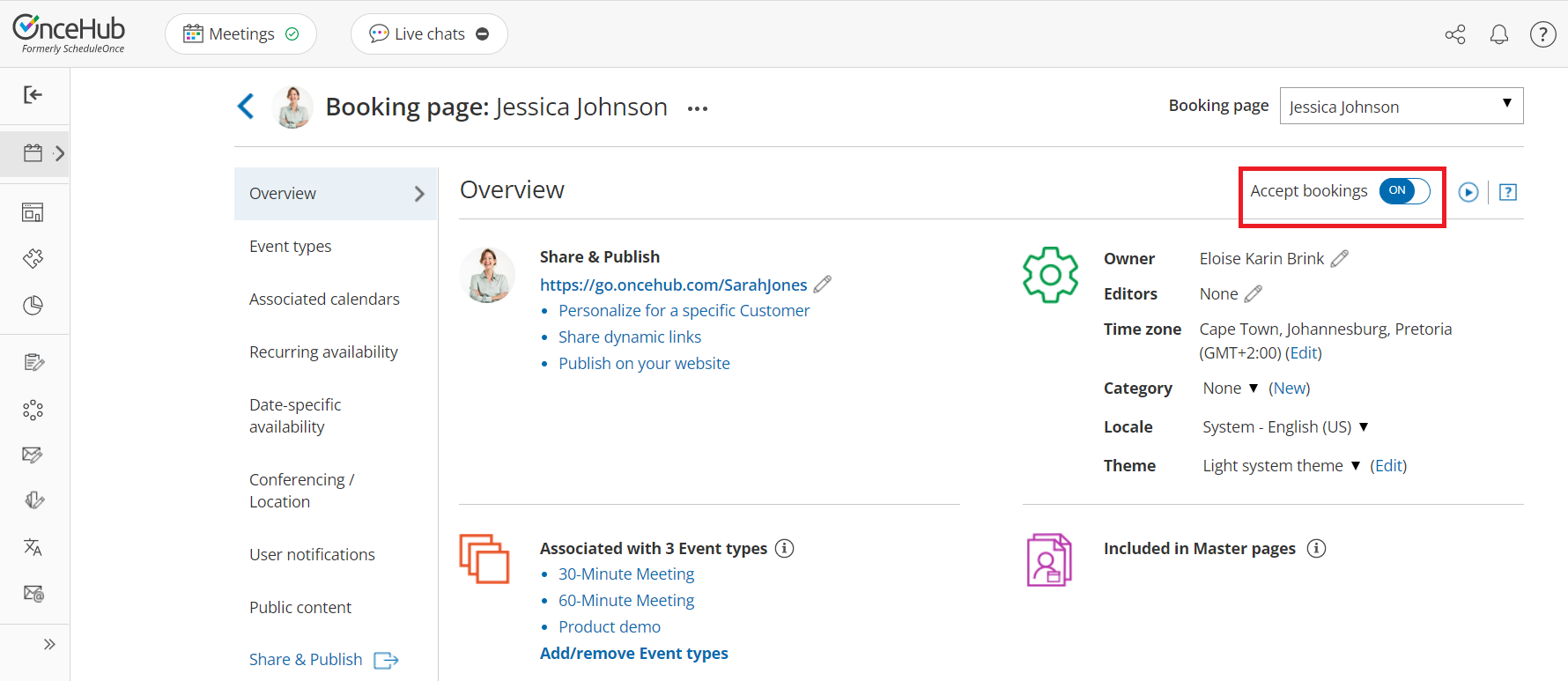Click the sign-out arrow sidebar icon
The image size is (1568, 681).
click(x=33, y=95)
